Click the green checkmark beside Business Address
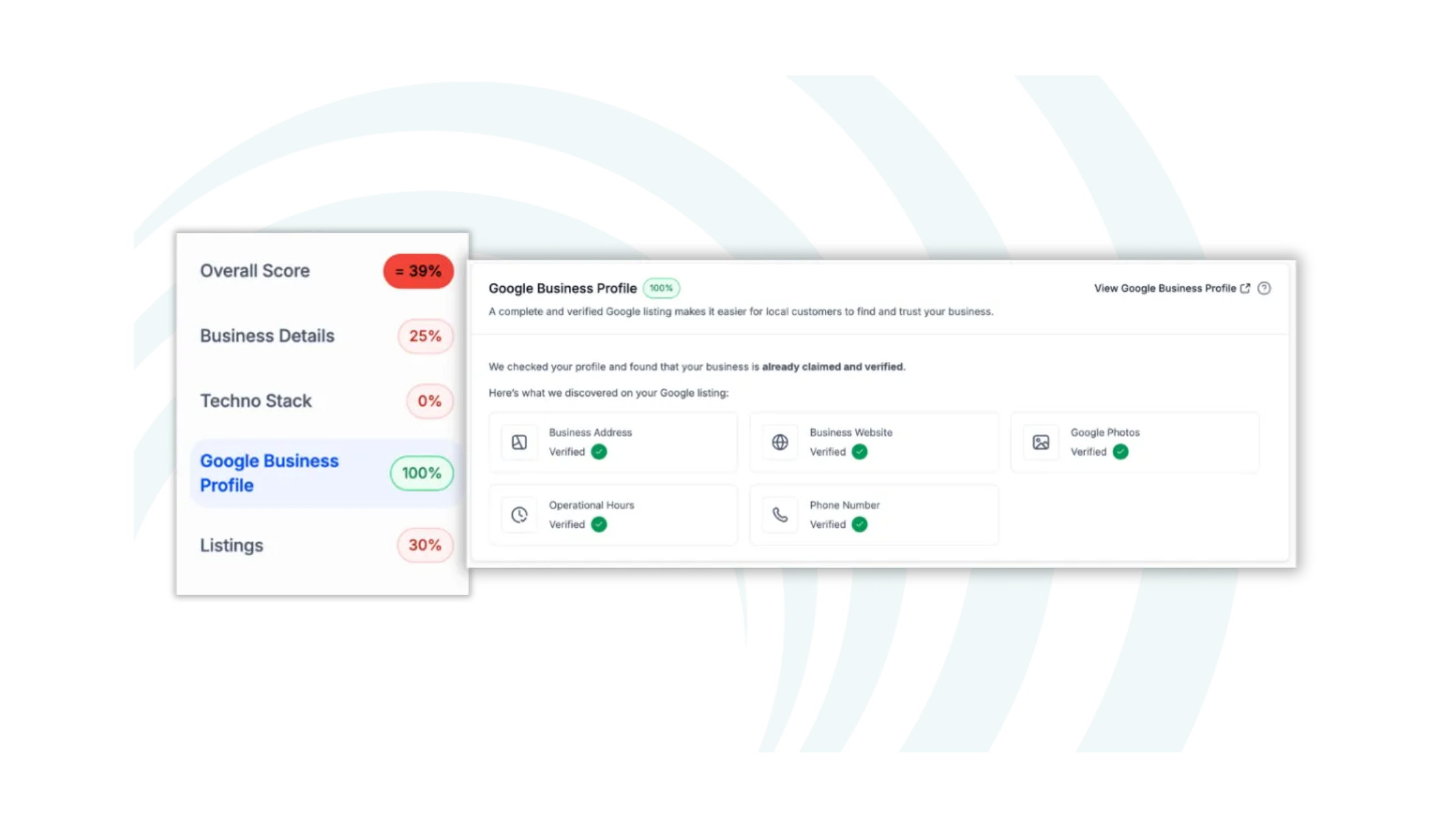 click(x=599, y=452)
